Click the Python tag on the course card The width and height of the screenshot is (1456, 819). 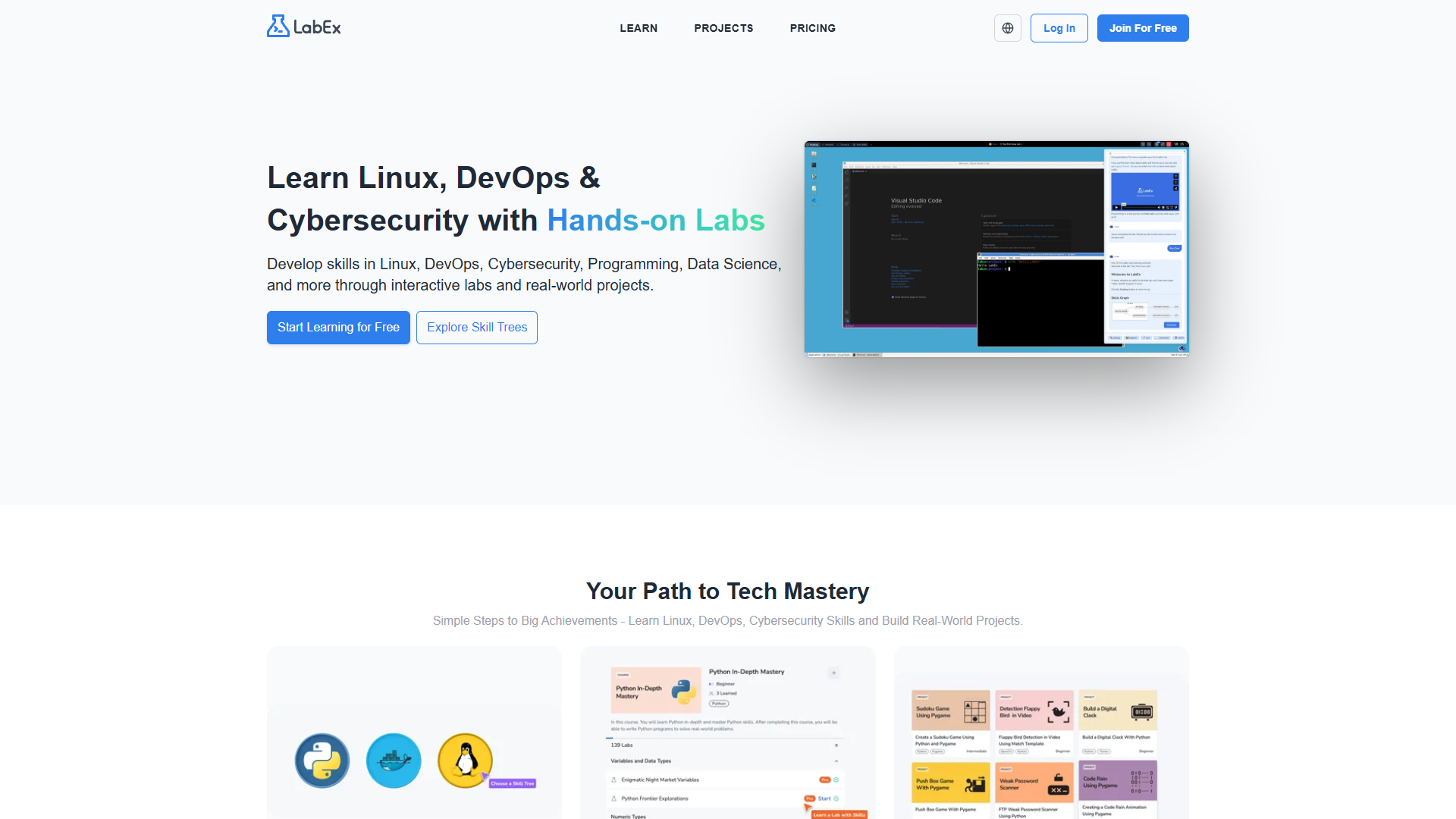click(719, 704)
